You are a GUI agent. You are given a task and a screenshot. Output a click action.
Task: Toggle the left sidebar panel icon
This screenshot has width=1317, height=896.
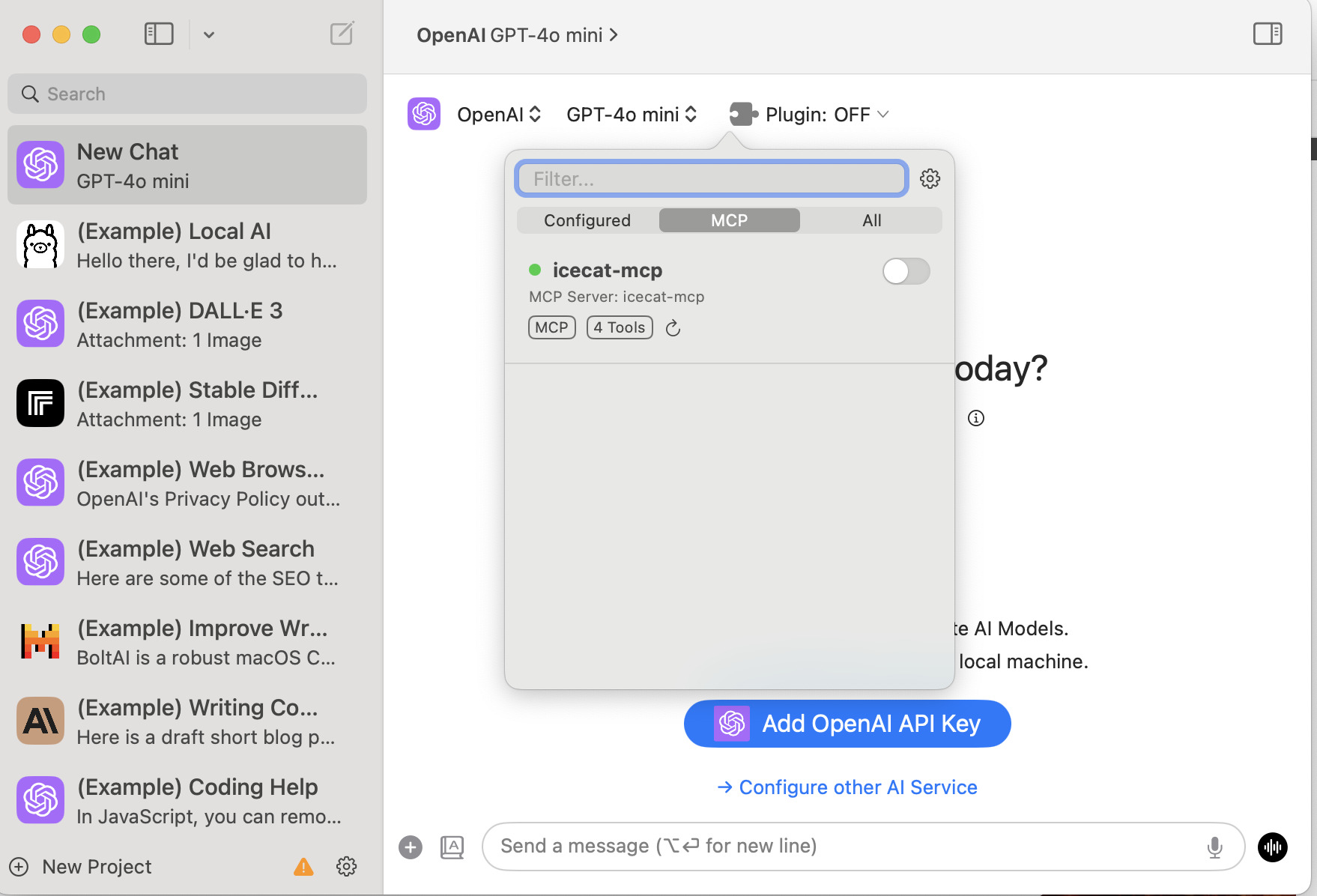[x=159, y=34]
